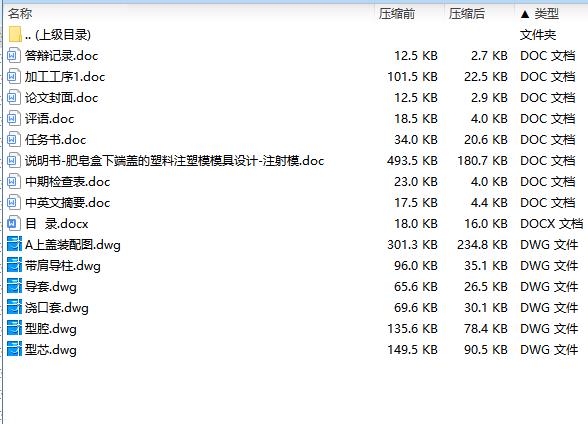Image resolution: width=588 pixels, height=424 pixels.
Task: Sort by the 压缩前 column header
Action: pyautogui.click(x=397, y=14)
